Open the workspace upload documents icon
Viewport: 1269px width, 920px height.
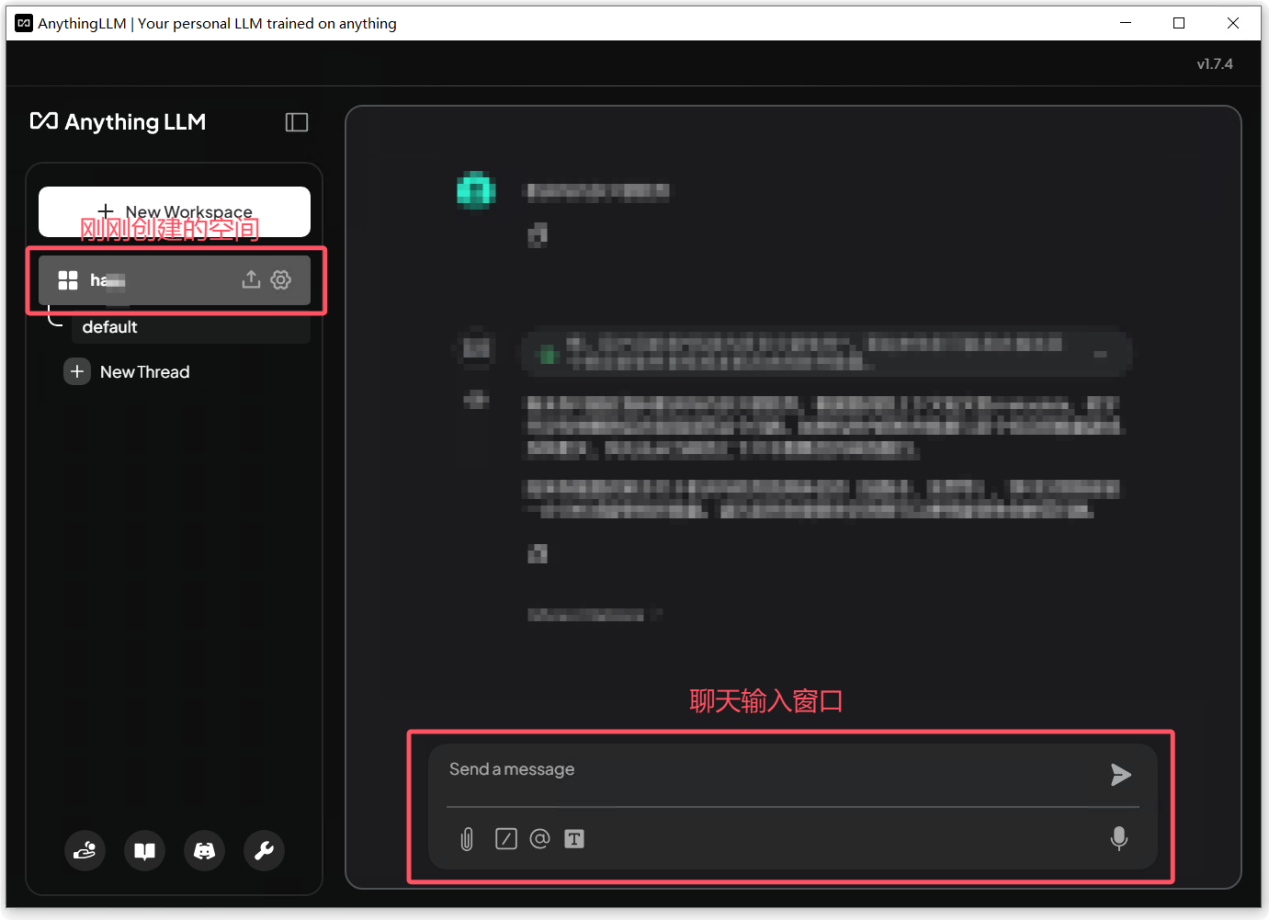click(x=251, y=280)
